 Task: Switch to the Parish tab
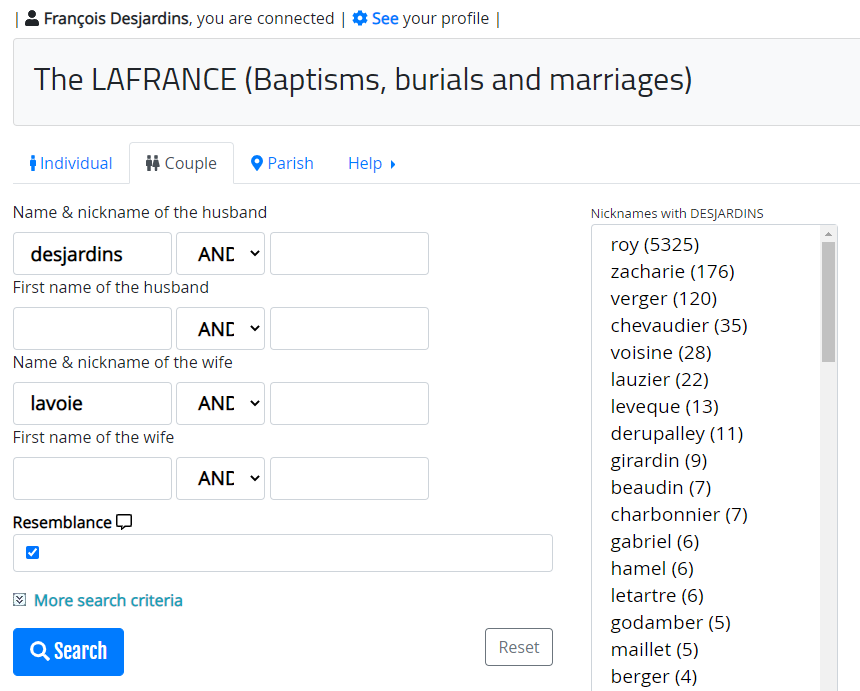[282, 163]
